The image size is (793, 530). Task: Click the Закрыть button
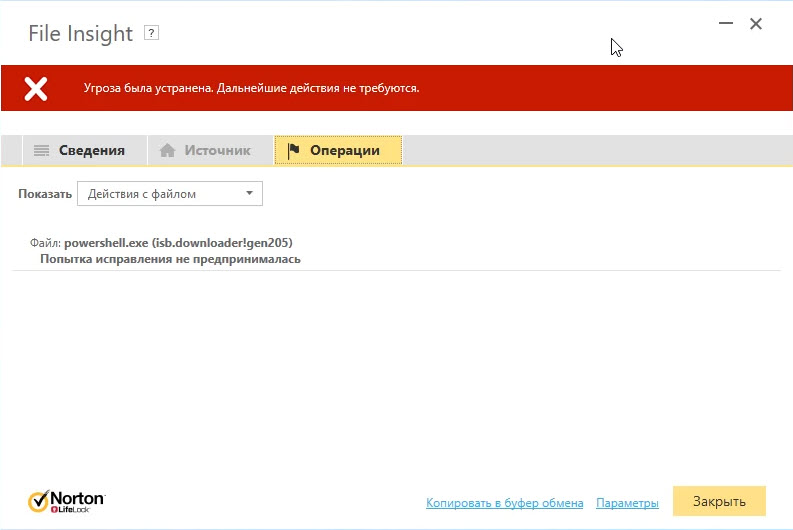[719, 501]
